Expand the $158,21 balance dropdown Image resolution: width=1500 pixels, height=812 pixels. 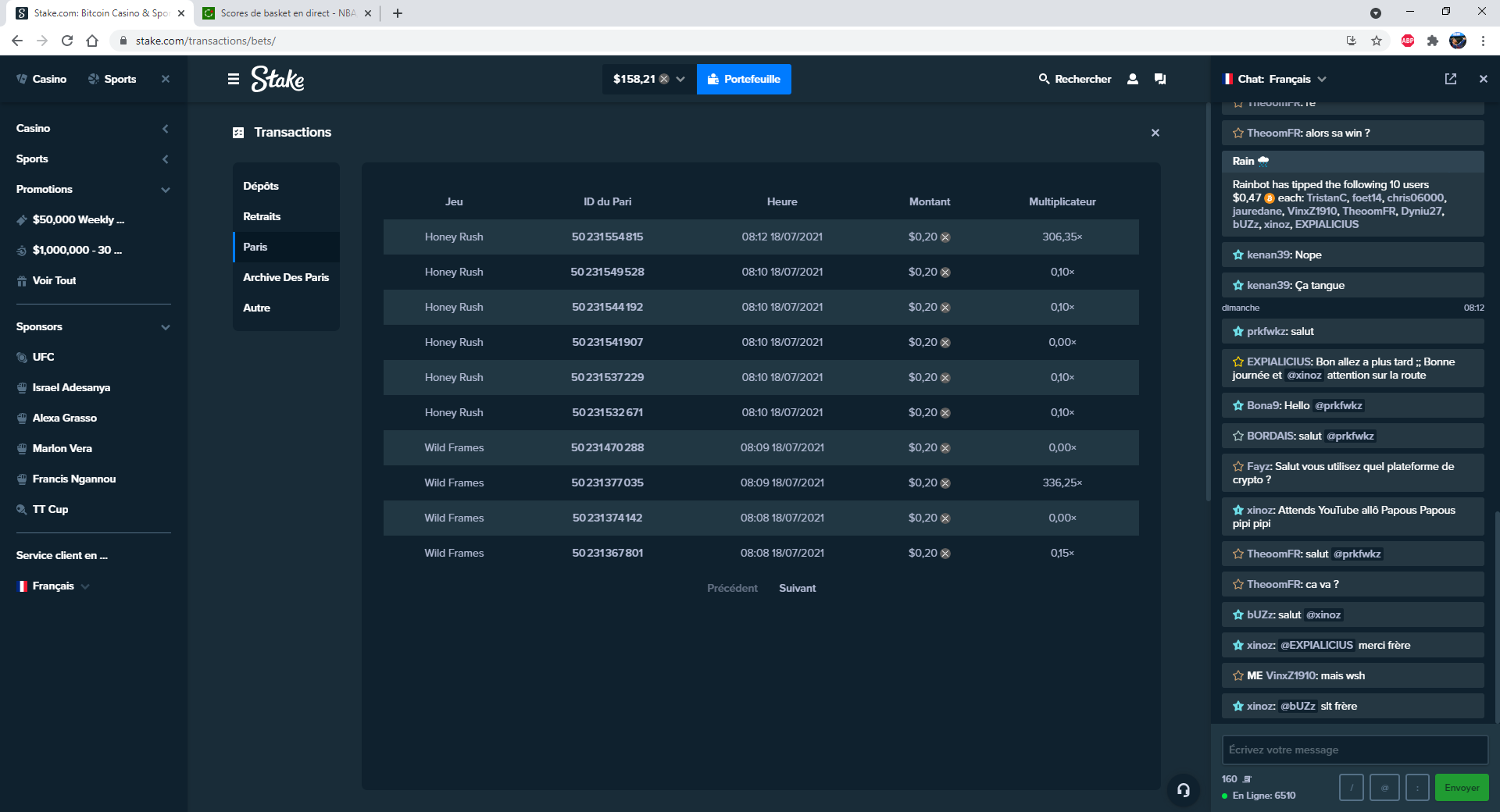648,79
